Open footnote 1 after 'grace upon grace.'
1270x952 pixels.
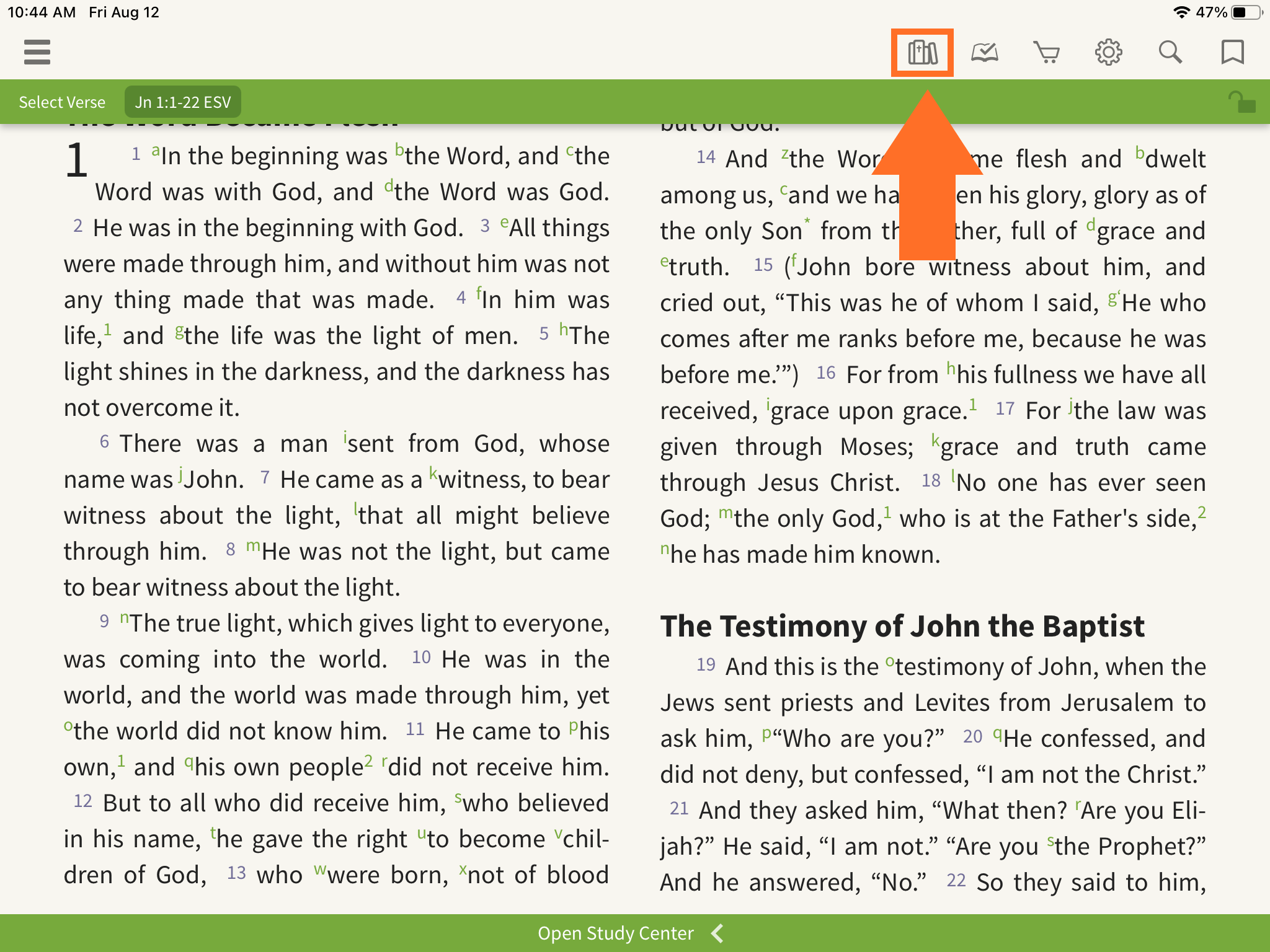pos(973,405)
